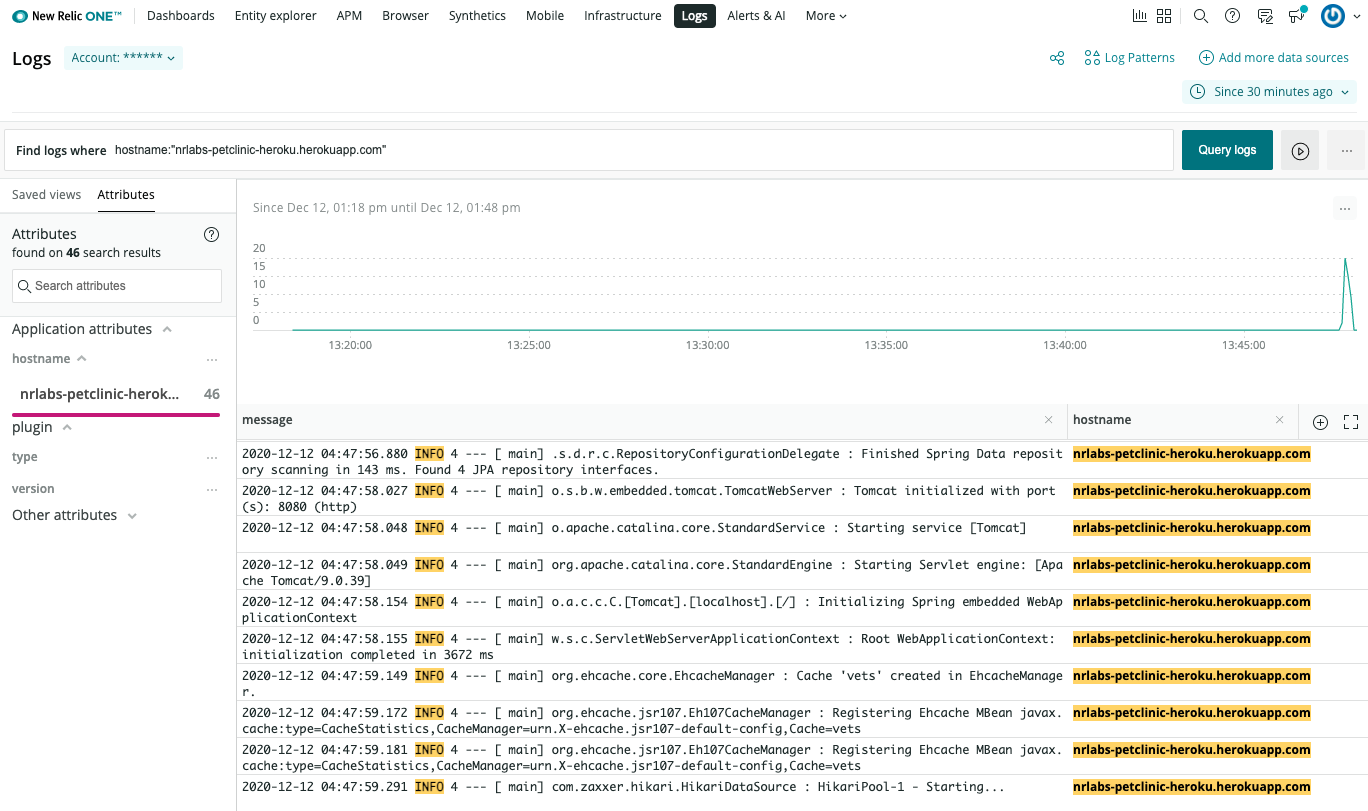Open the Starting service [Tomcat] log row
Viewport: 1368px width, 811px height.
click(652, 535)
